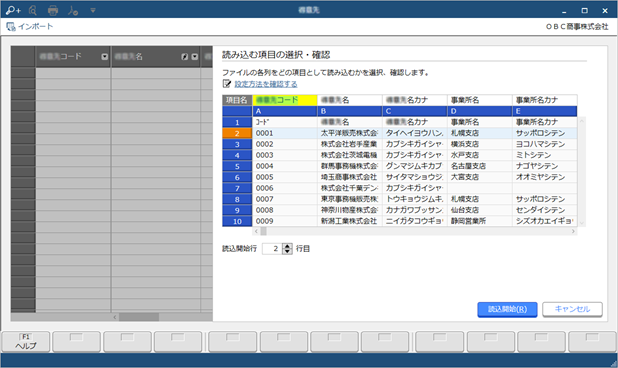
Task: Click the printer icon in title bar
Action: (x=53, y=10)
